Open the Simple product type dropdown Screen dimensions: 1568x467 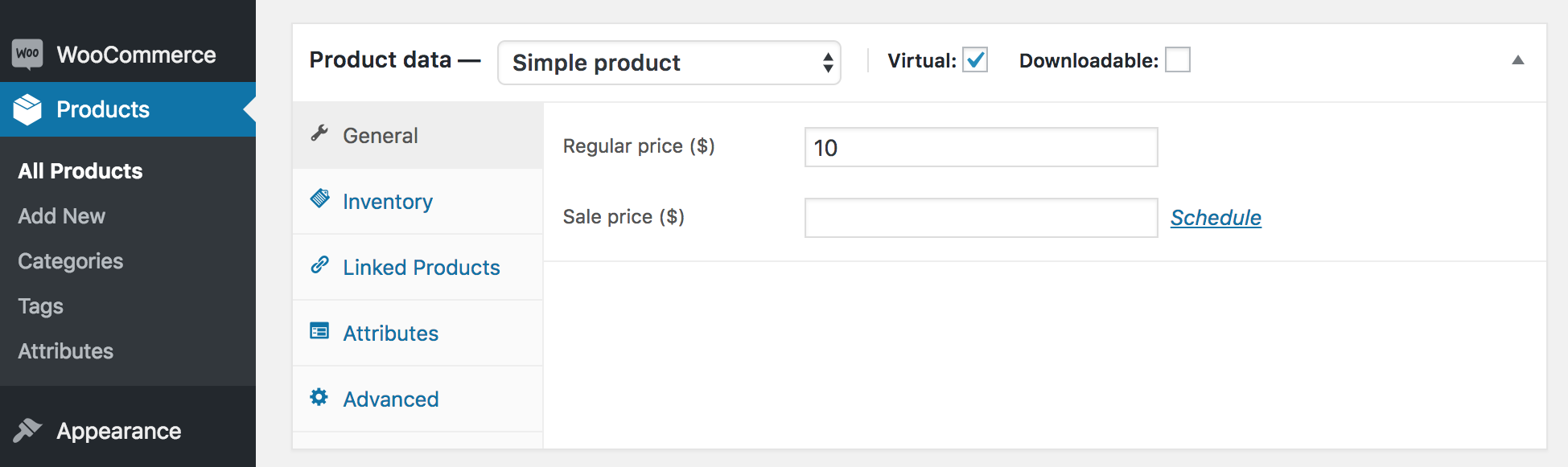click(669, 63)
